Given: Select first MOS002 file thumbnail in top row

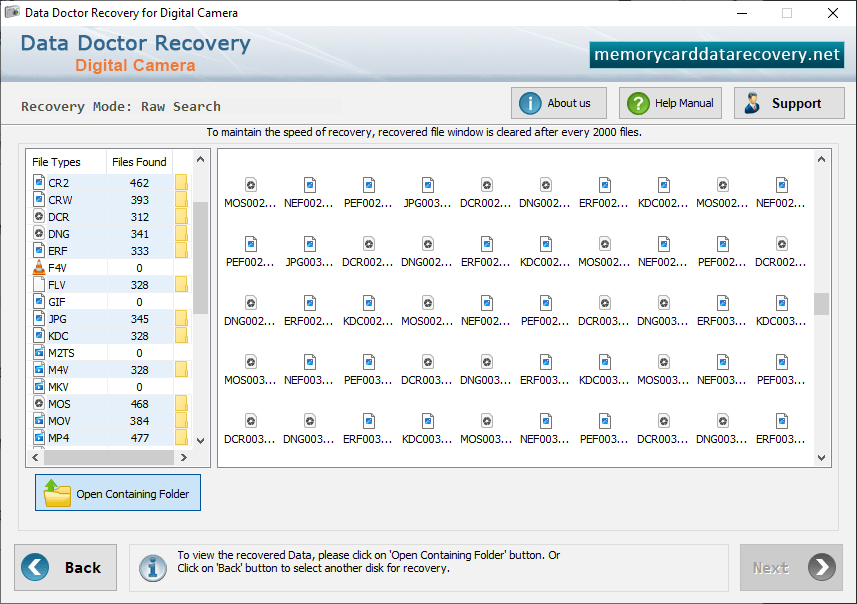Looking at the screenshot, I should point(250,193).
